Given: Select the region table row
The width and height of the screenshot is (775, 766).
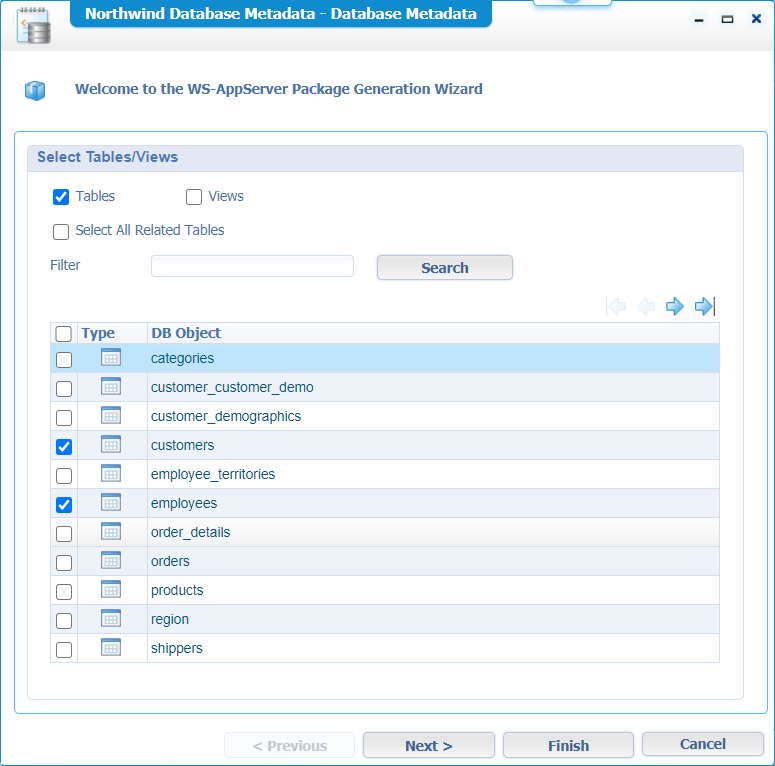Looking at the screenshot, I should pos(400,619).
